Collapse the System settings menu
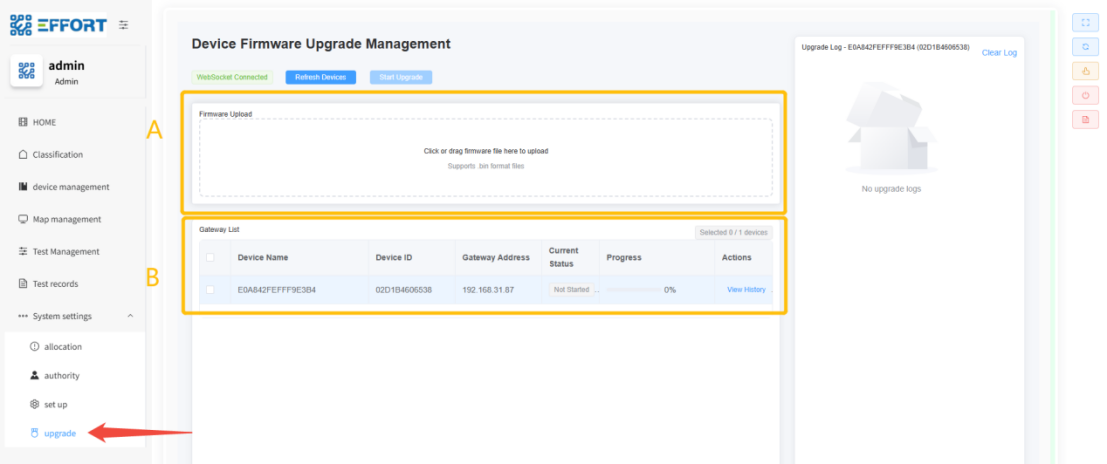 point(130,316)
